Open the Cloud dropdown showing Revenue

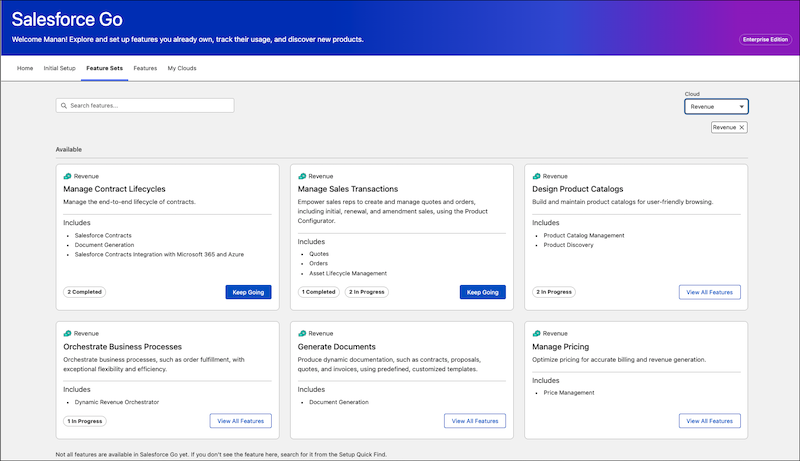point(716,107)
